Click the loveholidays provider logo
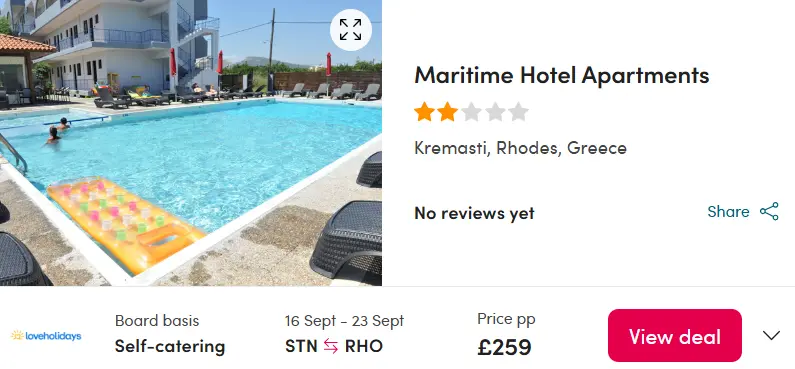This screenshot has height=369, width=795. (x=46, y=336)
